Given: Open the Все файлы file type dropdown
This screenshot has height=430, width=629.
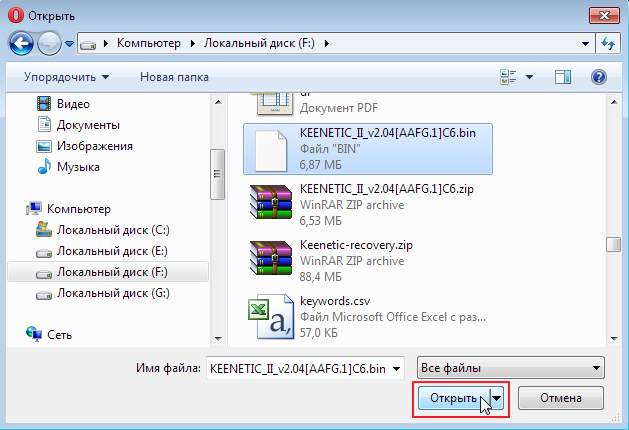Looking at the screenshot, I should tap(511, 368).
